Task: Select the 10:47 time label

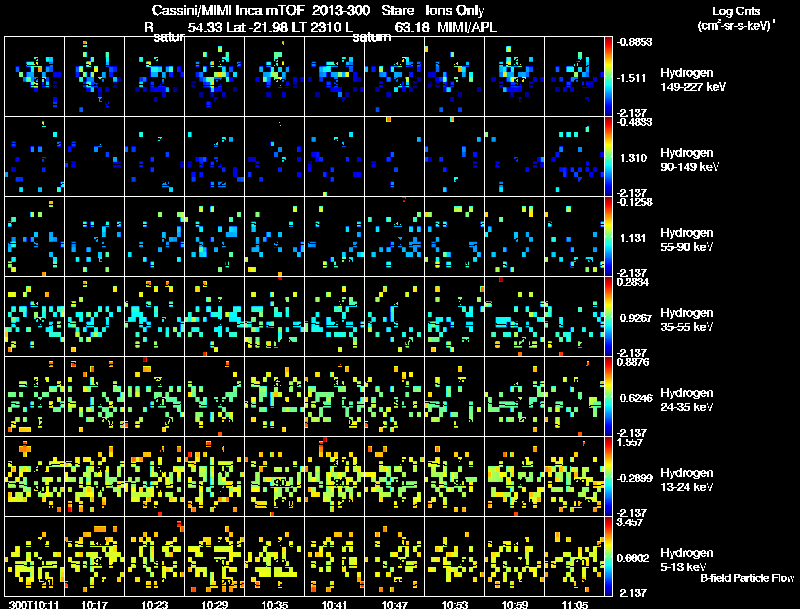Action: [394, 605]
